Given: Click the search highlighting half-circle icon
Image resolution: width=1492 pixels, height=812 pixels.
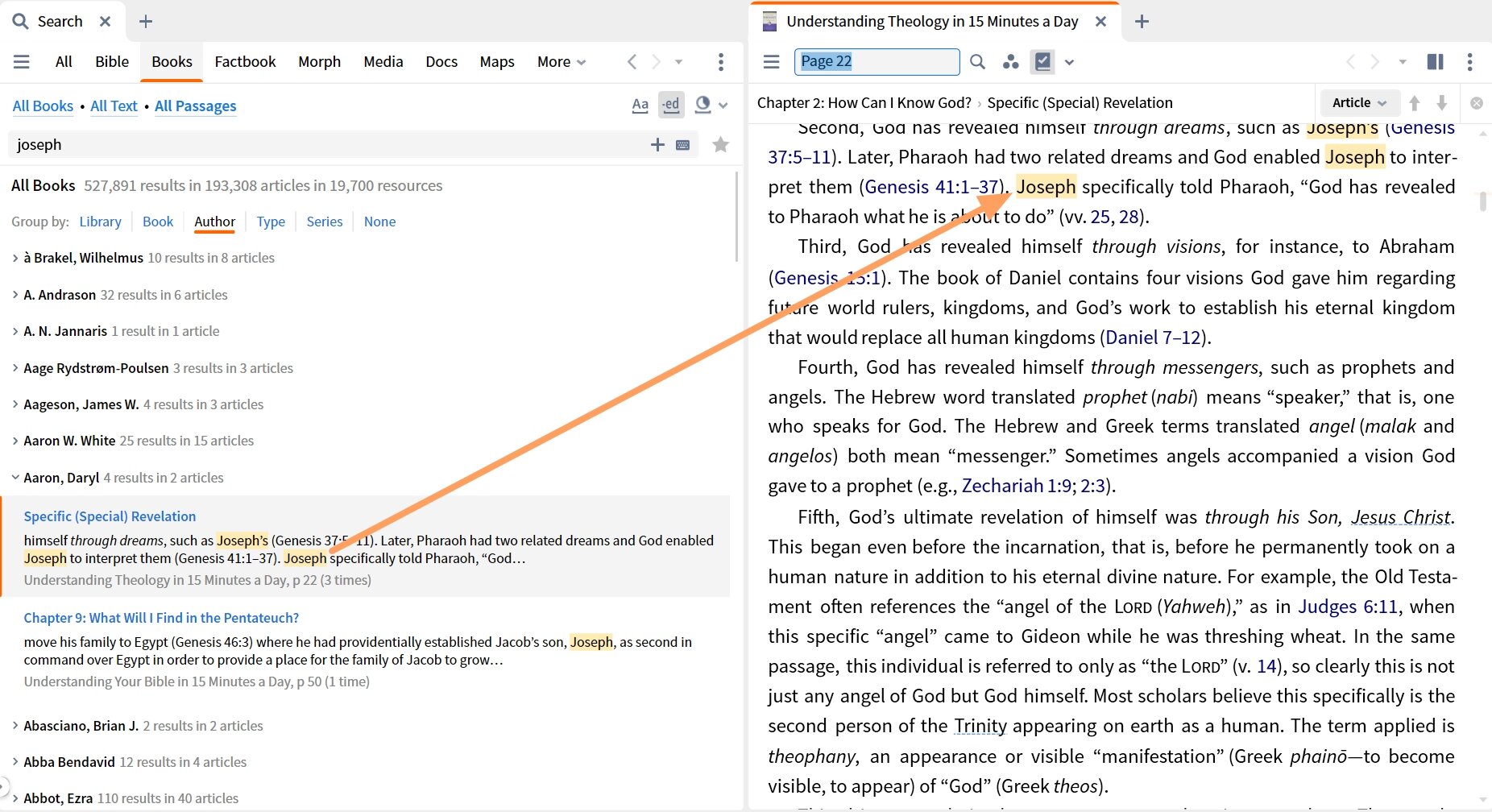Looking at the screenshot, I should (702, 104).
